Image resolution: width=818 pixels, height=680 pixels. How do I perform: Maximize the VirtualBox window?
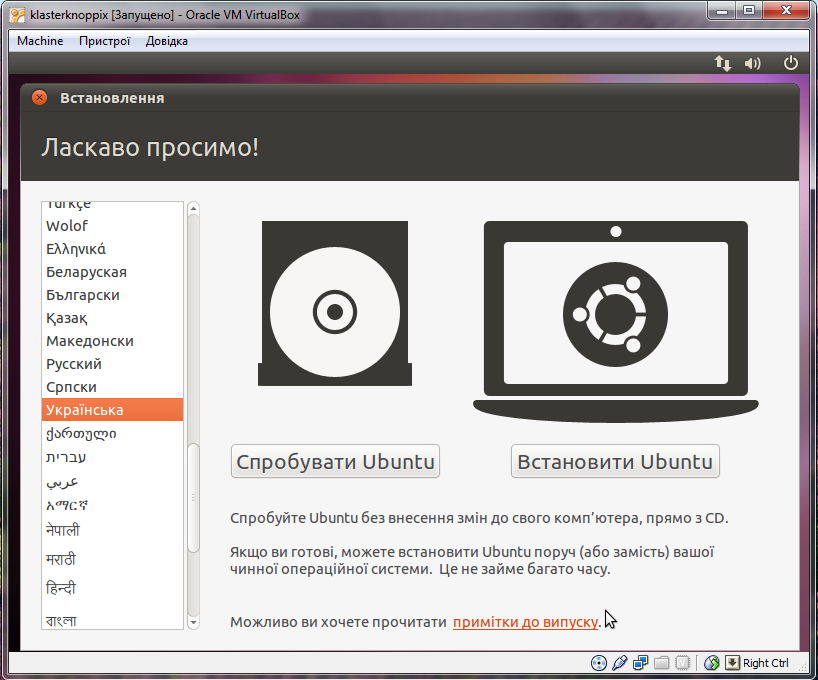pyautogui.click(x=749, y=10)
